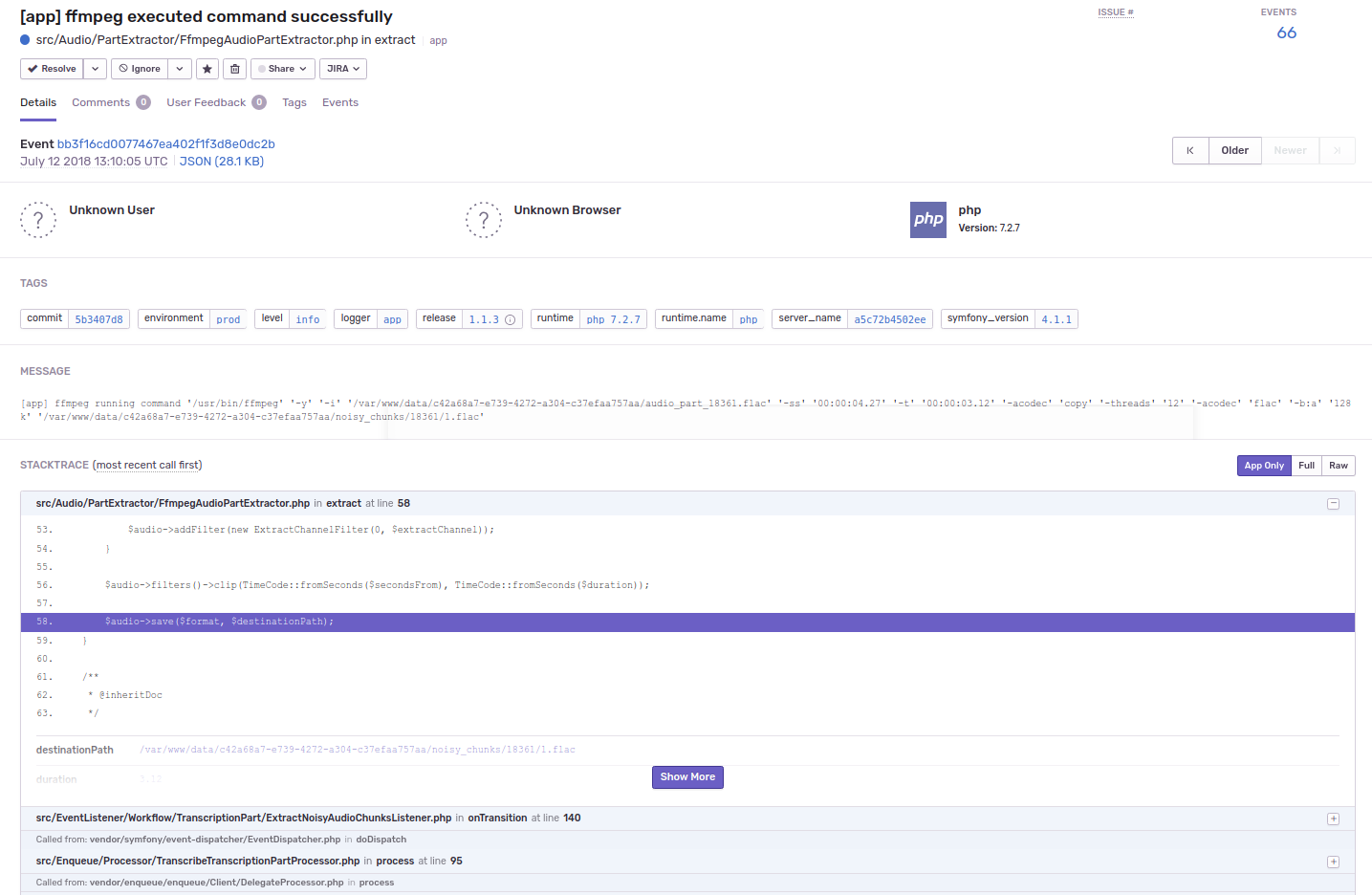
Task: Expand the ExtractNoisyAudioChunksListener.php frame
Action: point(1333,819)
